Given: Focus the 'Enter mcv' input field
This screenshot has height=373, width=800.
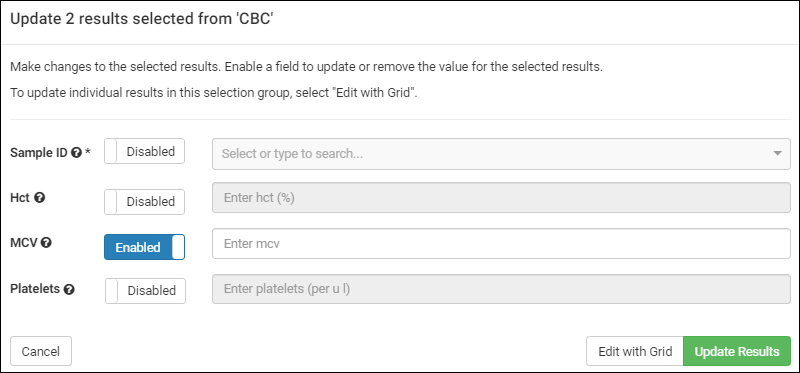Looking at the screenshot, I should click(501, 244).
